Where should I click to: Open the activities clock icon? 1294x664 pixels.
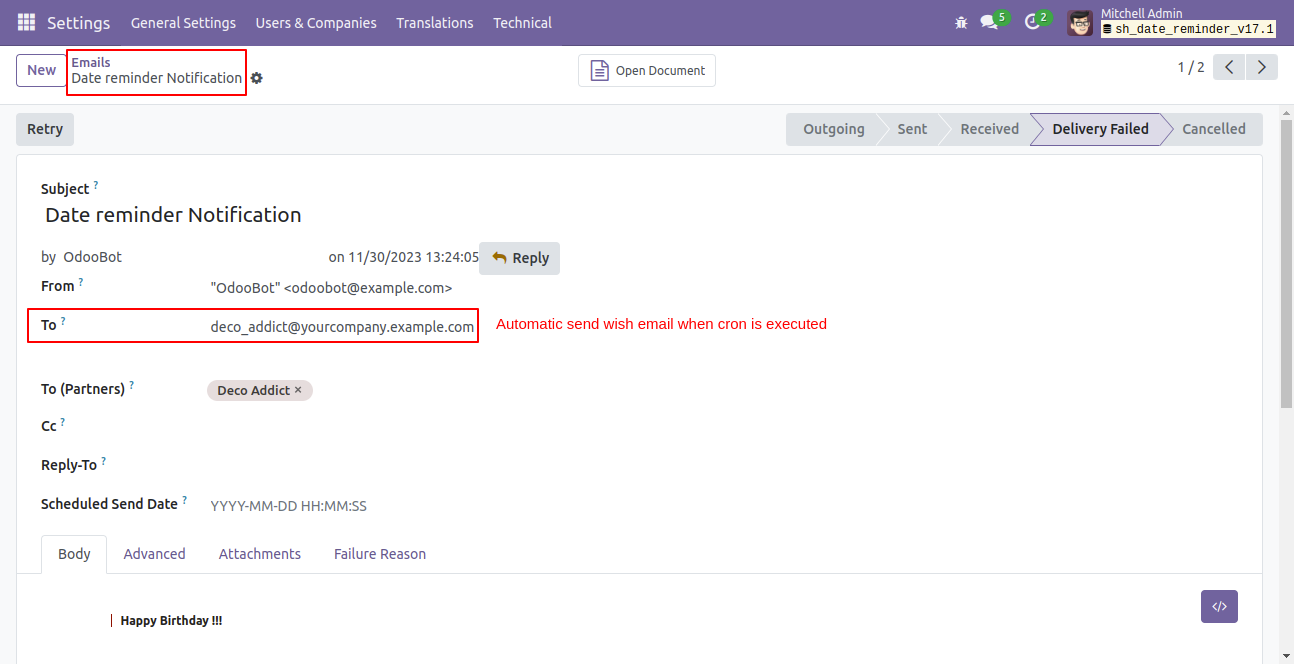[1033, 22]
